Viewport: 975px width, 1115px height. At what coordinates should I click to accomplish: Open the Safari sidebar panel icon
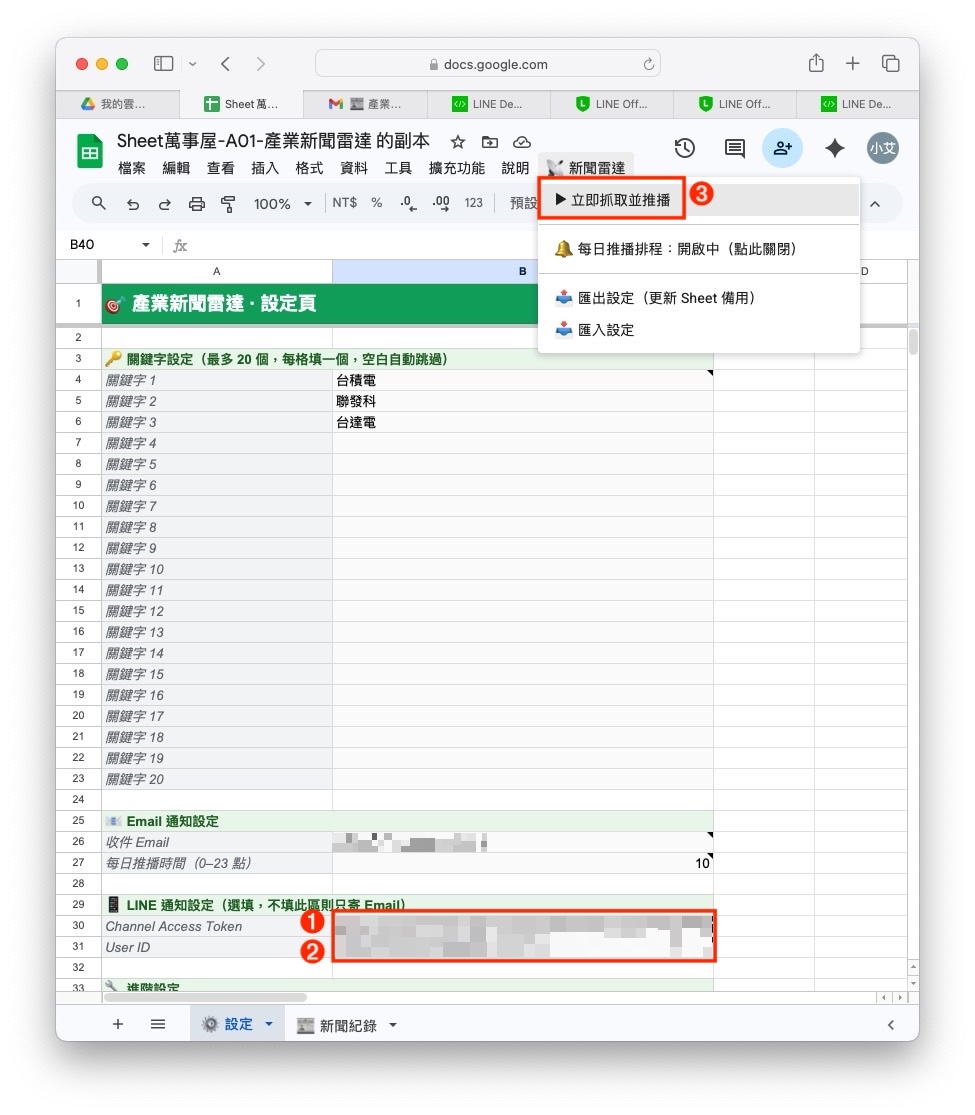pyautogui.click(x=163, y=64)
